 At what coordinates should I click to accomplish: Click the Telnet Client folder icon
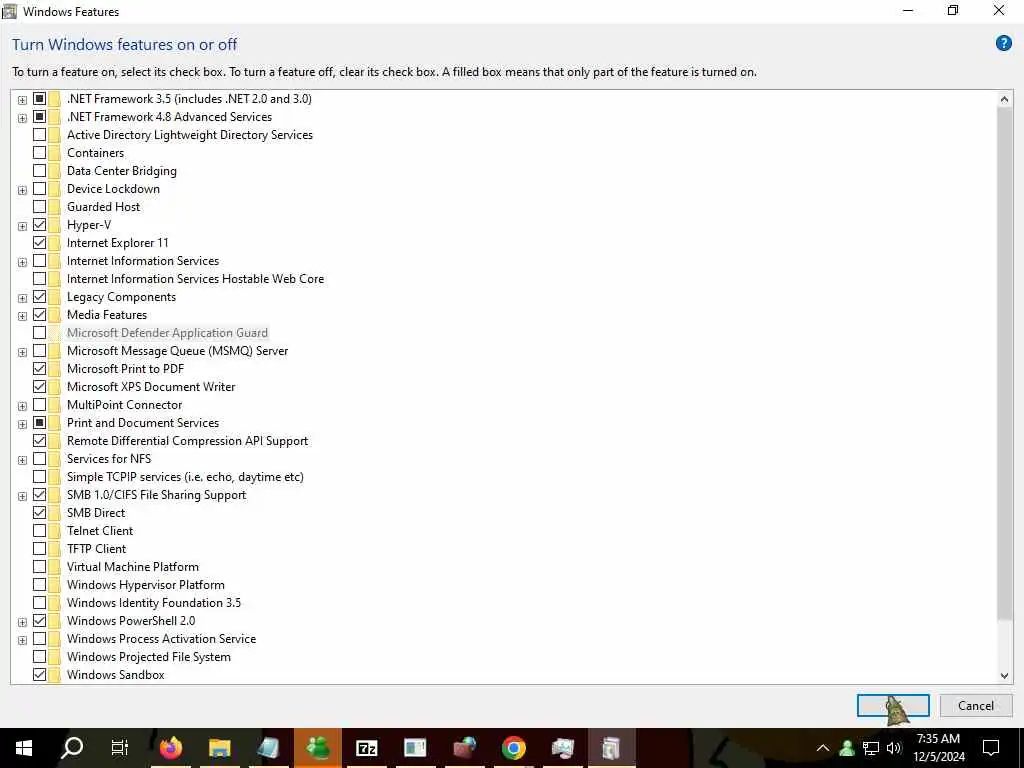[55, 531]
